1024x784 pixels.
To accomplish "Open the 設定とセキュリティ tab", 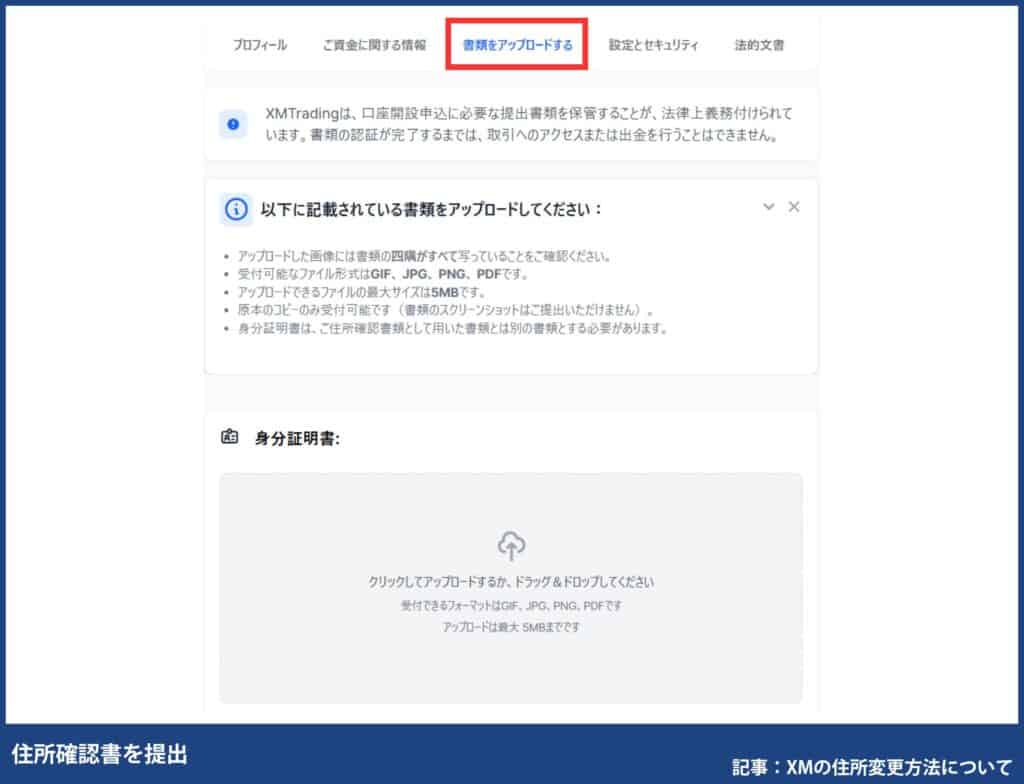I will click(653, 45).
